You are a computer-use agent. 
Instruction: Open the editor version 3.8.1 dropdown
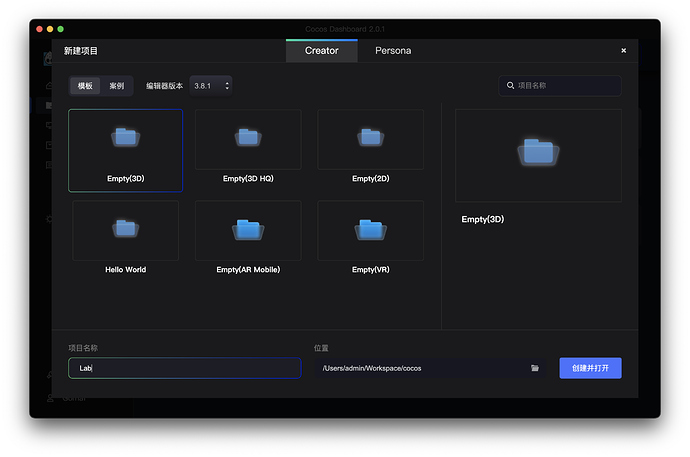pyautogui.click(x=211, y=86)
